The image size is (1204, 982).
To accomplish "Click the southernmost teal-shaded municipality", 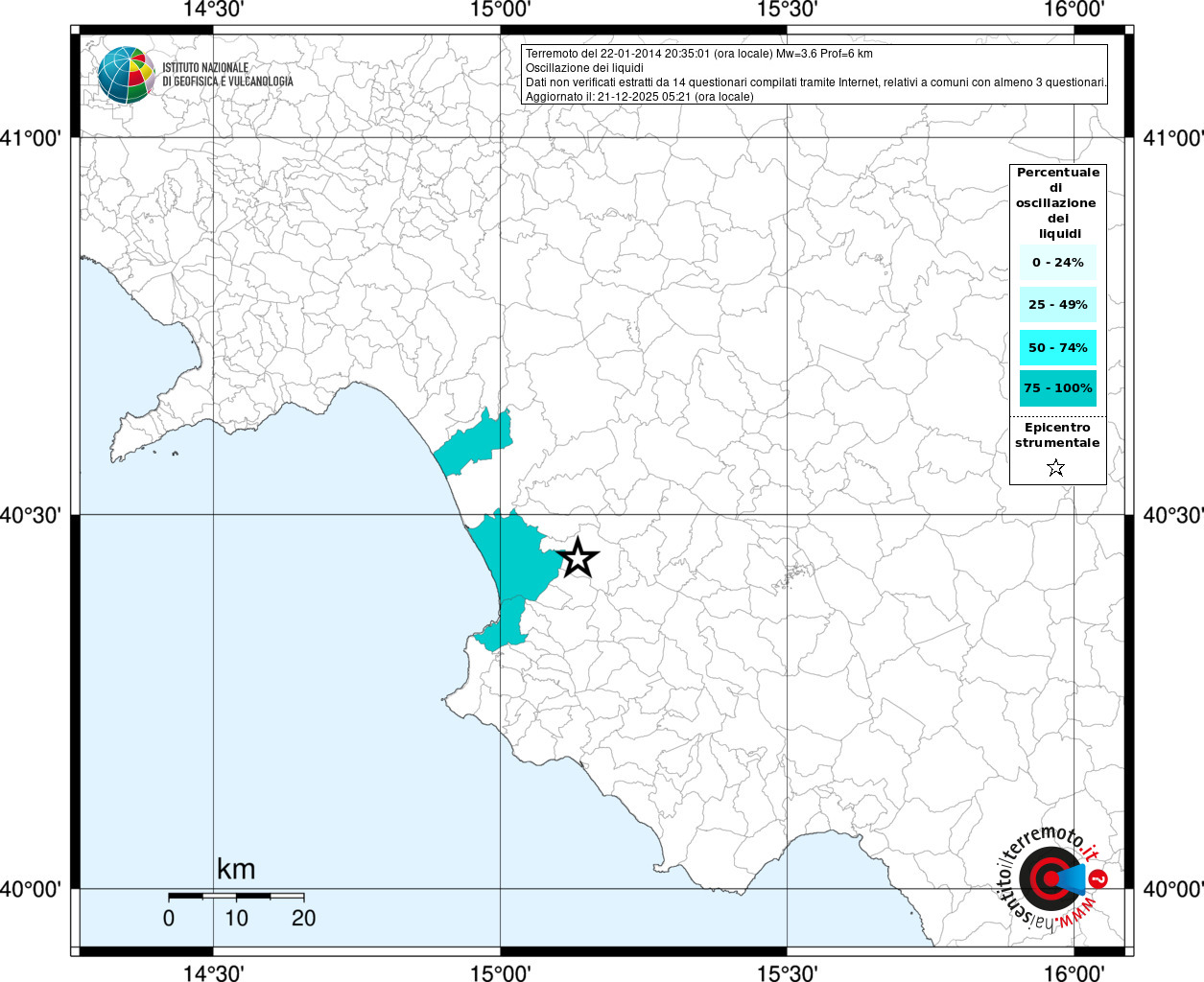I will [503, 624].
